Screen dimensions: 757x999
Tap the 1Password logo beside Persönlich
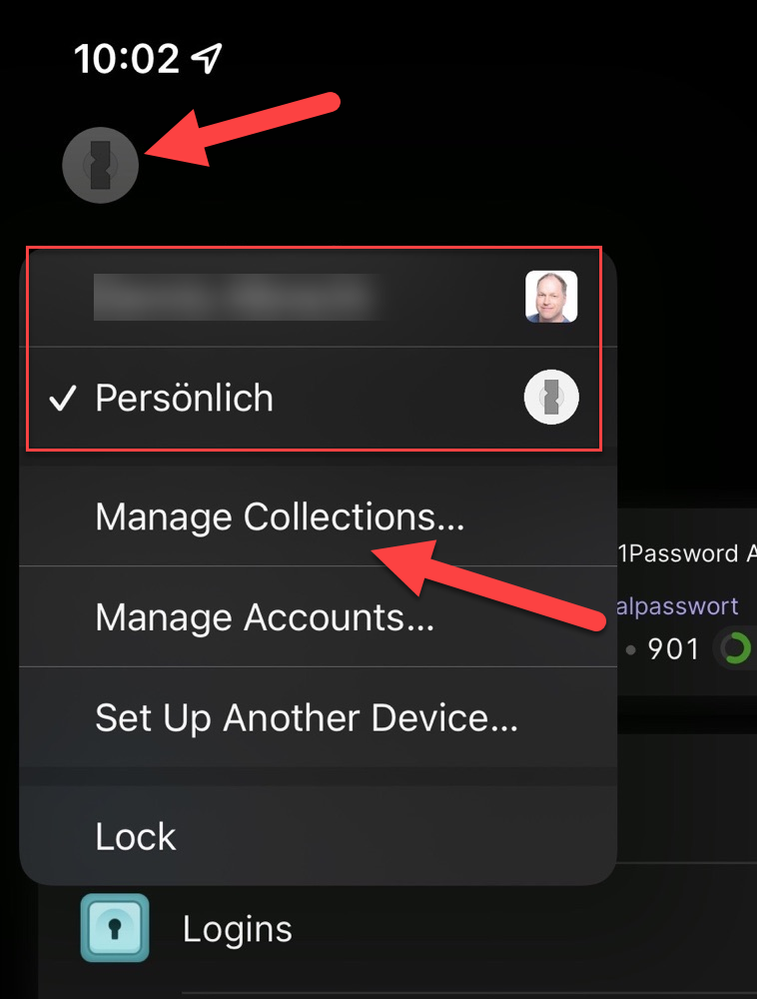pyautogui.click(x=551, y=397)
